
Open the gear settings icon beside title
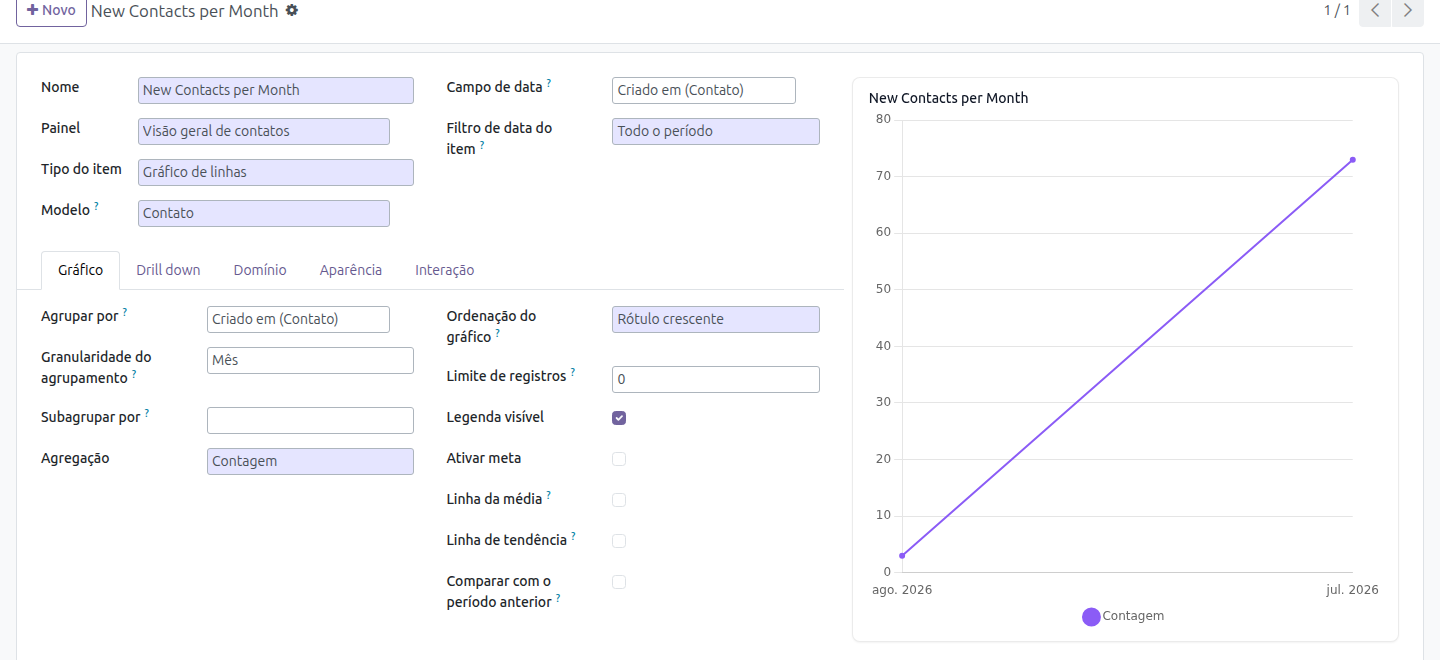292,10
